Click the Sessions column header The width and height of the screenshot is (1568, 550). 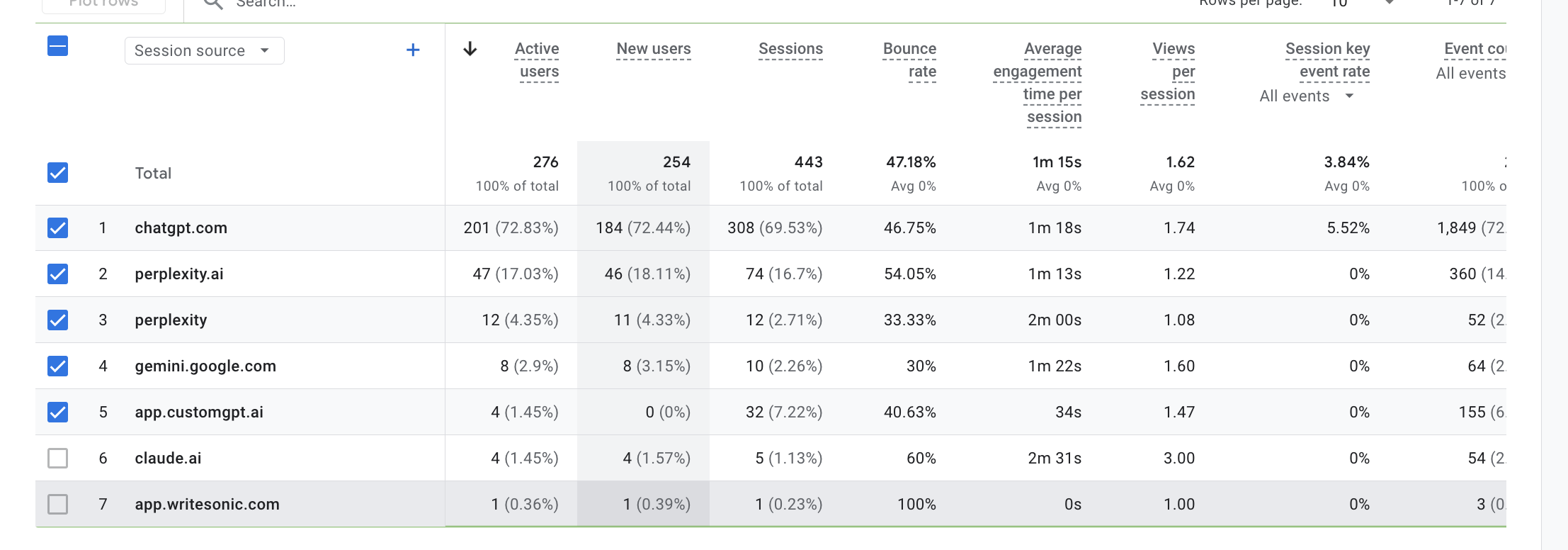point(790,49)
